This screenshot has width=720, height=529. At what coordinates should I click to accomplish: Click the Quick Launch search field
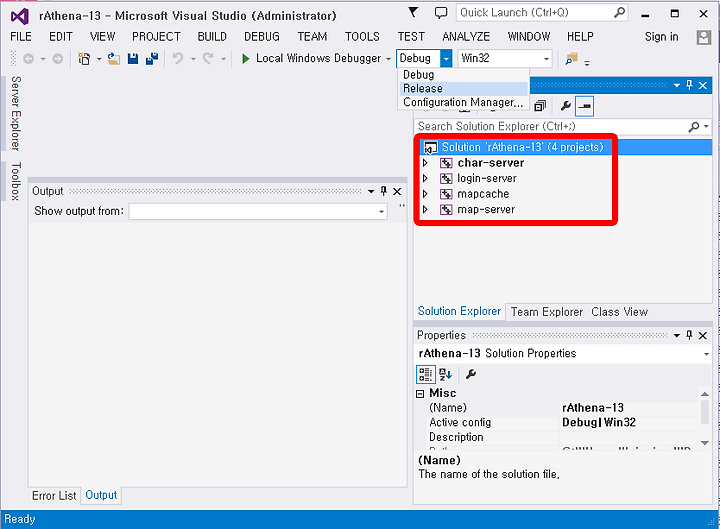[542, 12]
